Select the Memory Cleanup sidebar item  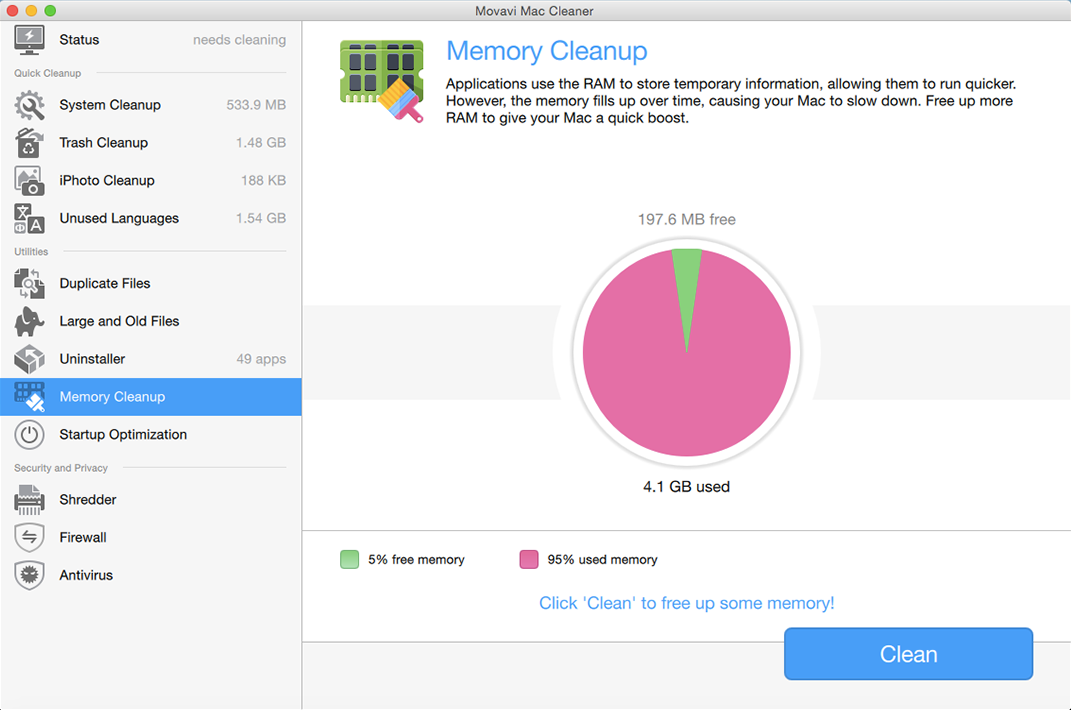[x=150, y=397]
